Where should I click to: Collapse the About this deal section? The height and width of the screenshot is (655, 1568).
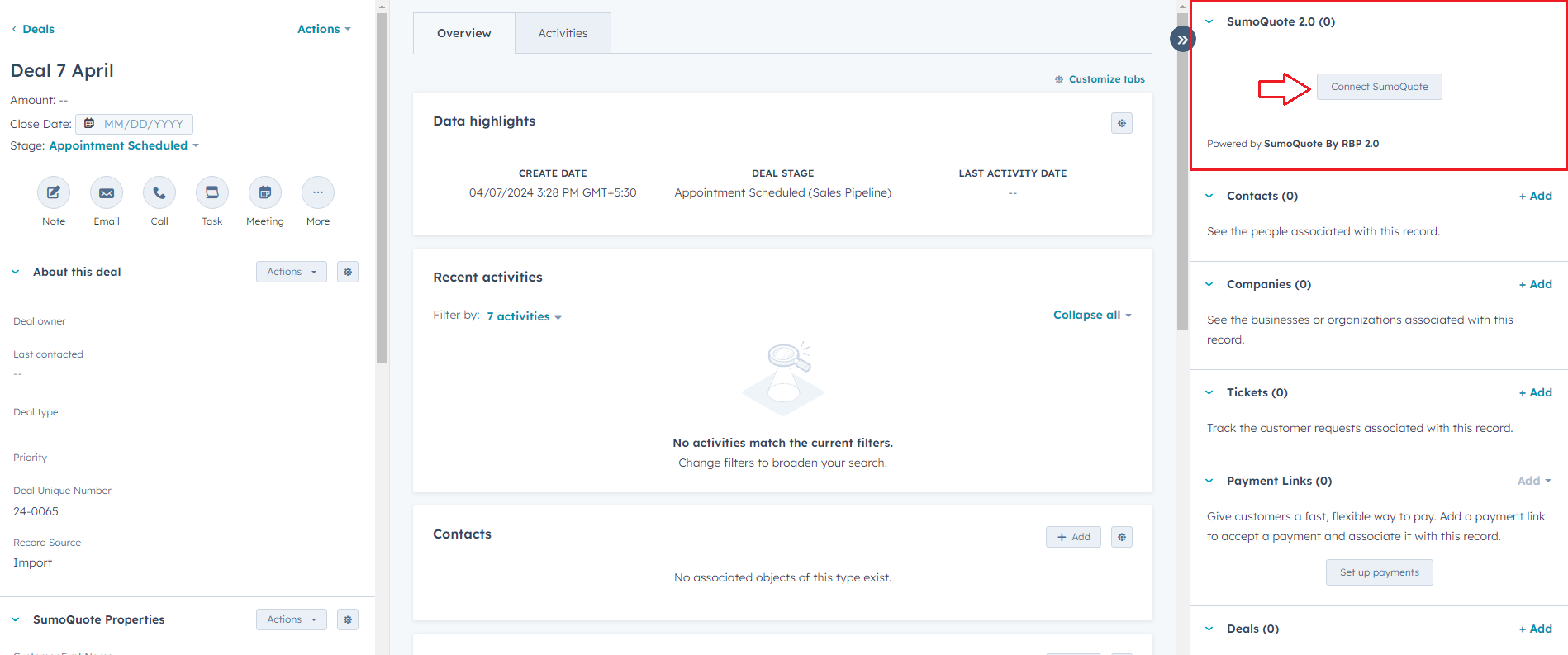click(15, 272)
